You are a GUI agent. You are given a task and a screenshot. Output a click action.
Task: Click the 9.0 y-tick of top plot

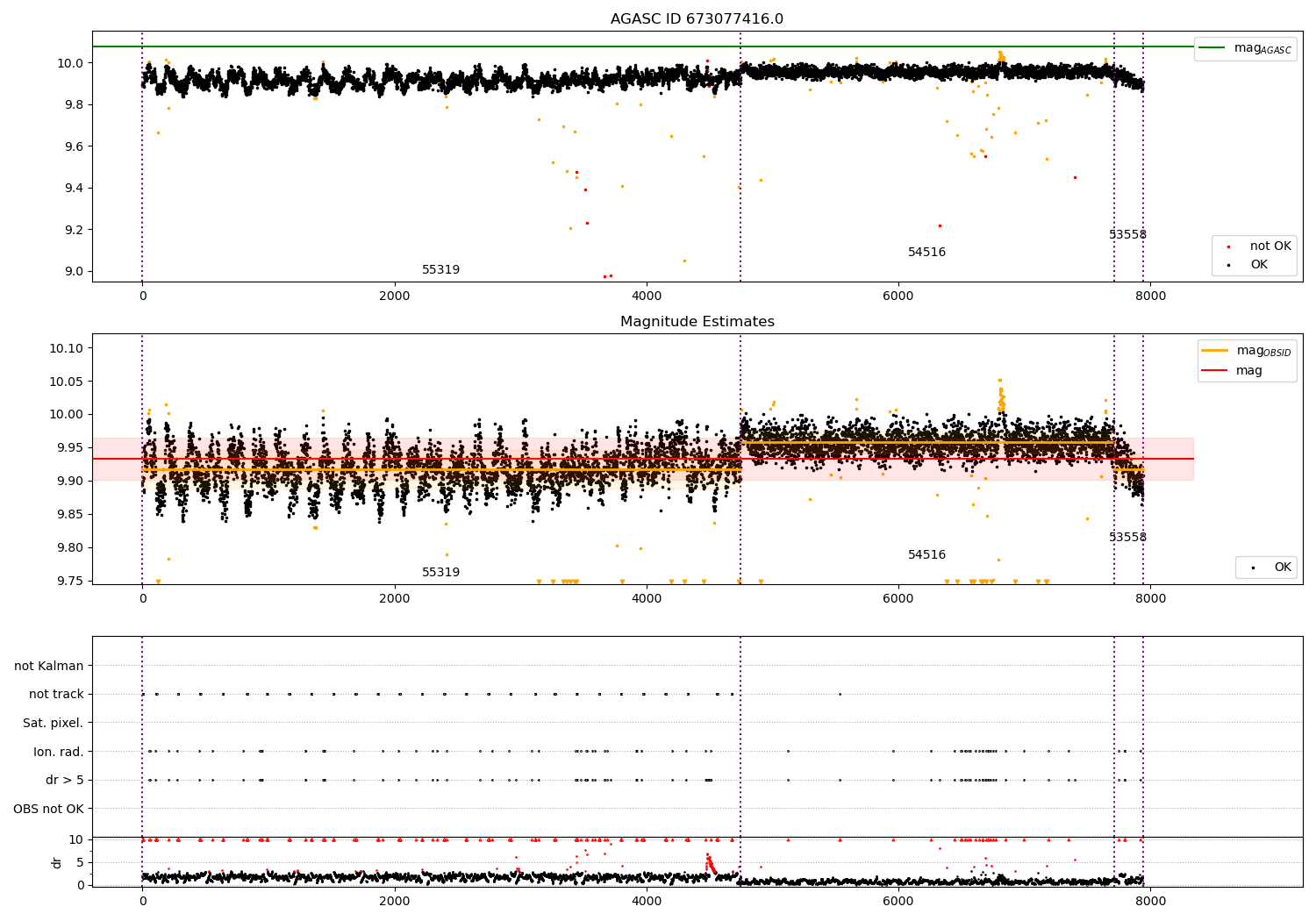pyautogui.click(x=74, y=272)
